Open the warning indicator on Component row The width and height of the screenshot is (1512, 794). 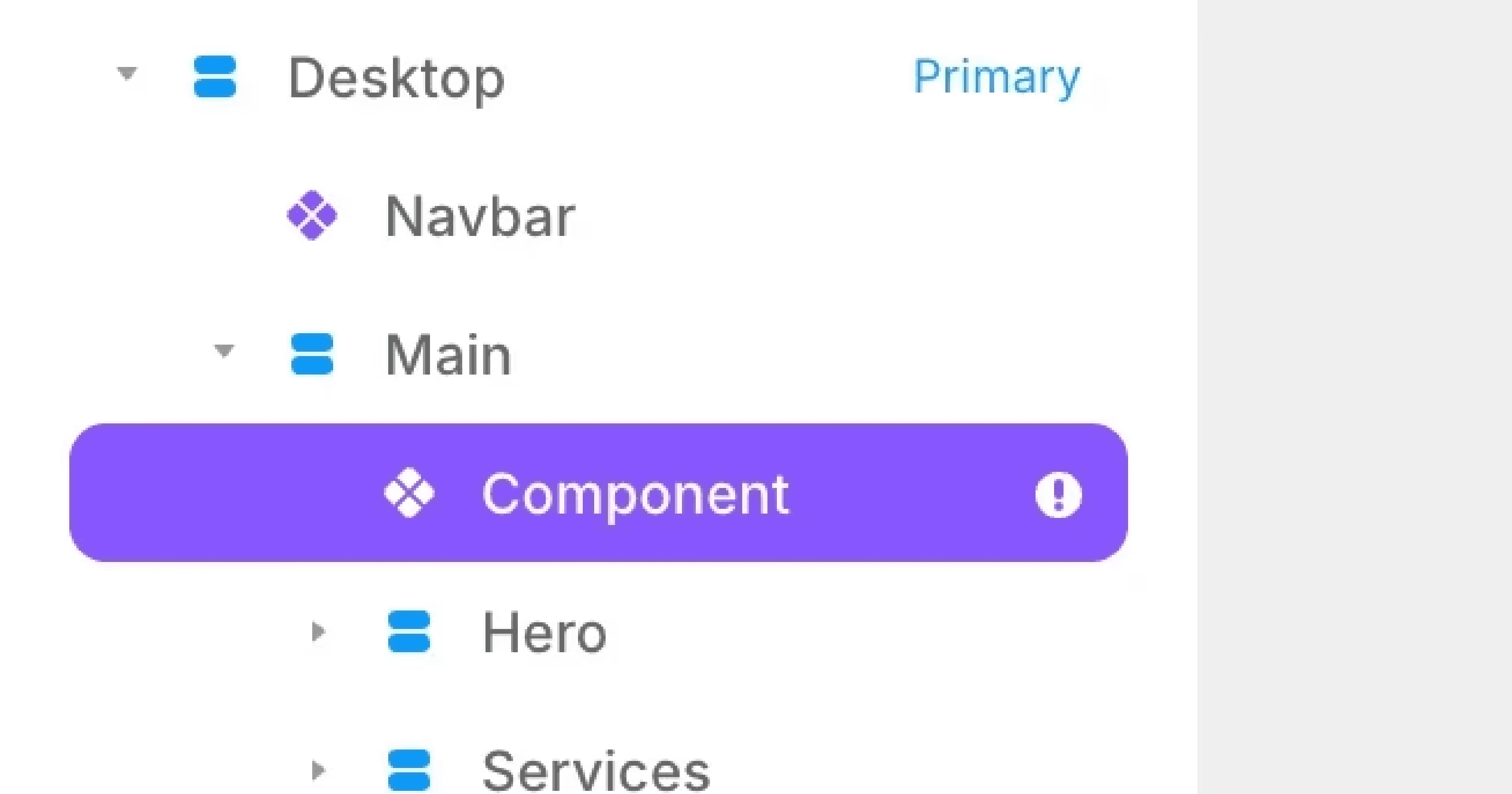tap(1058, 493)
